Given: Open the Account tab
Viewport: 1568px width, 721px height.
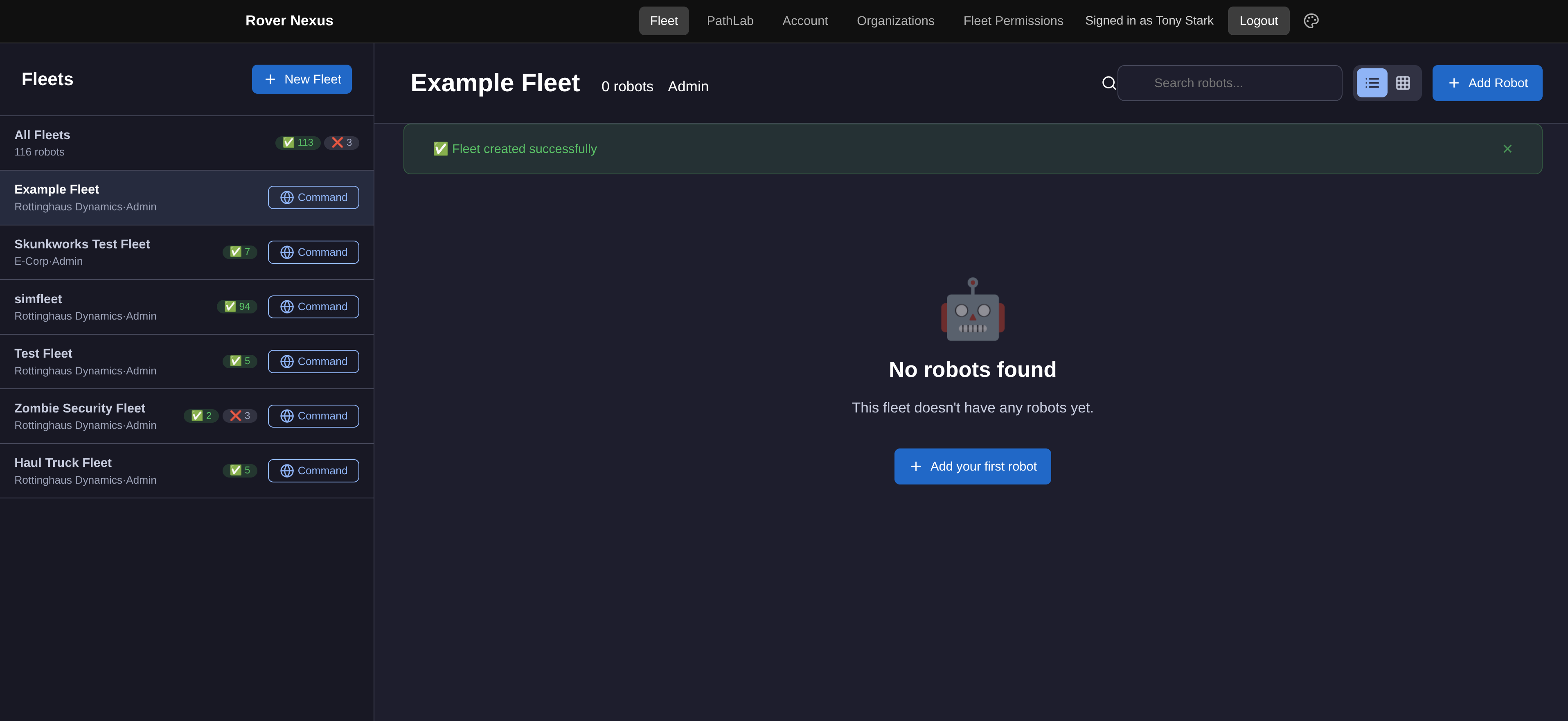Looking at the screenshot, I should pos(805,21).
